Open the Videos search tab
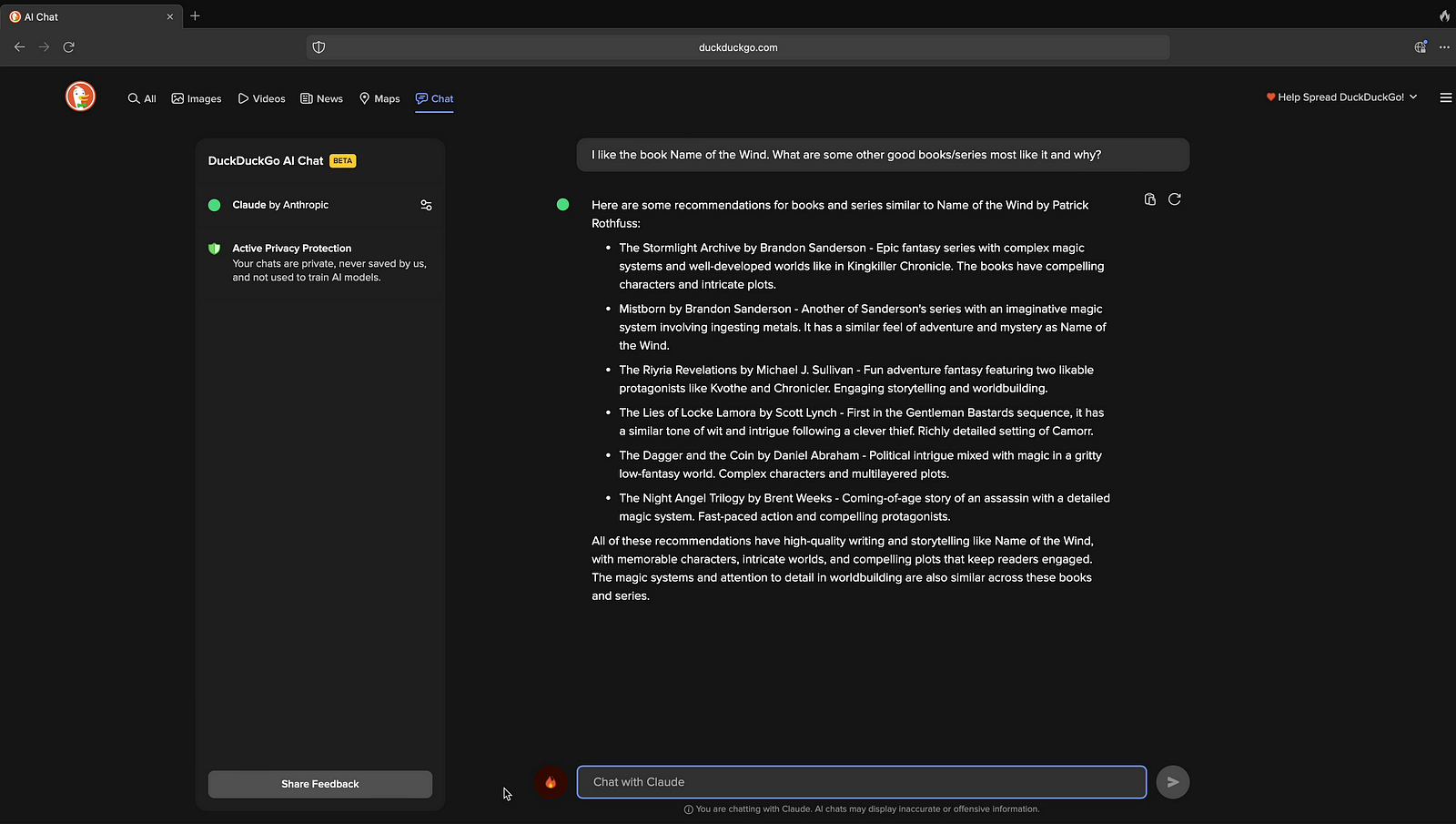The width and height of the screenshot is (1456, 824). pos(261,98)
